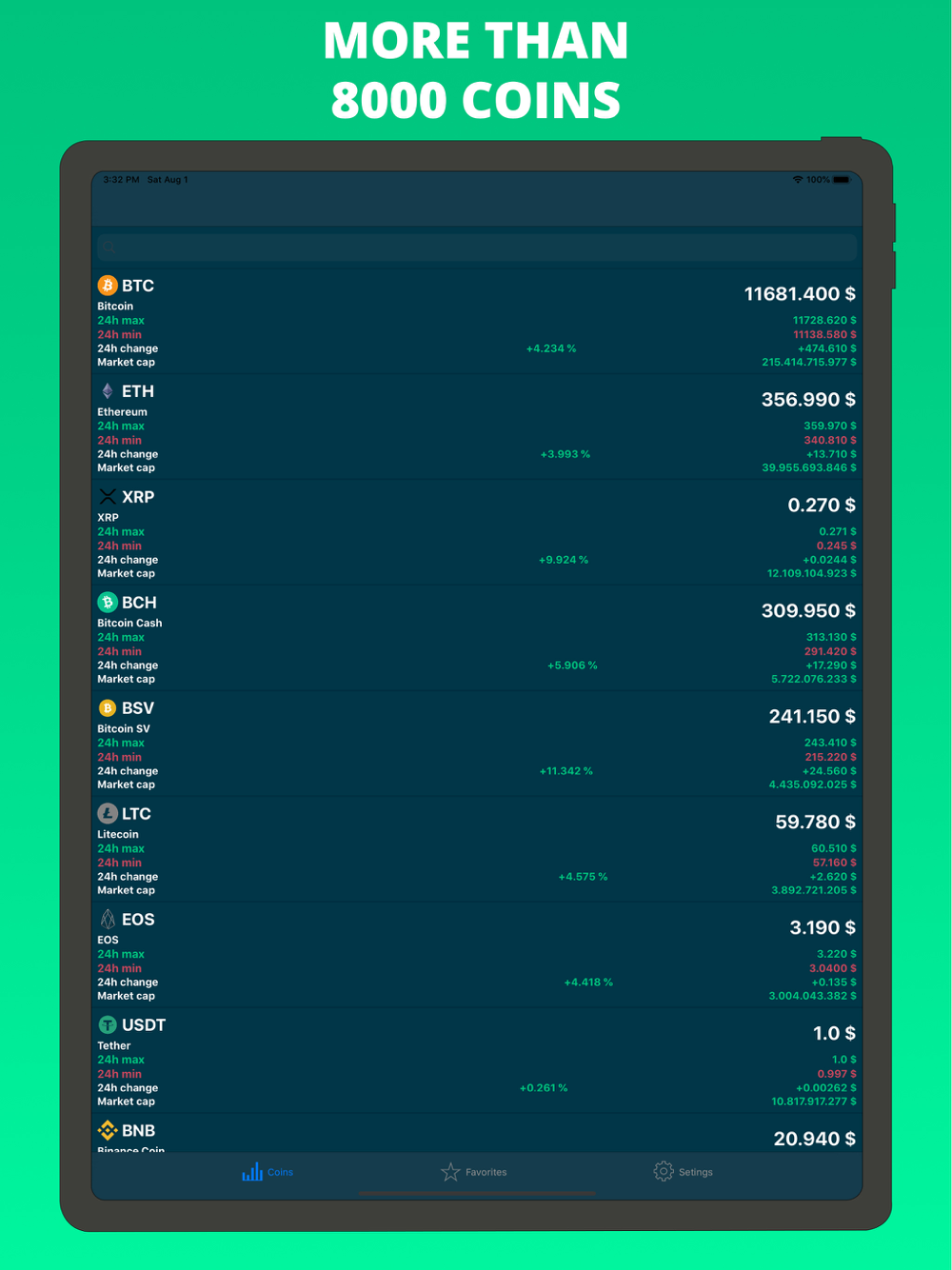Click the market cap 5.722.076.233 $

[x=814, y=680]
